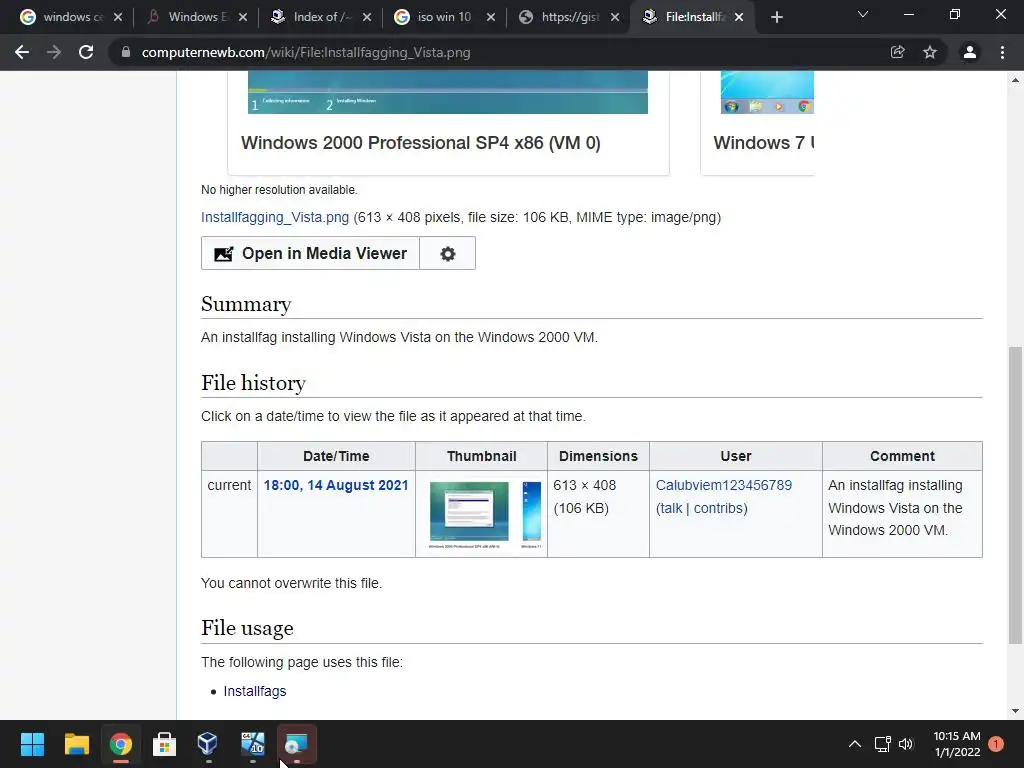Bookmark this page with the star icon
The height and width of the screenshot is (768, 1024).
point(930,52)
